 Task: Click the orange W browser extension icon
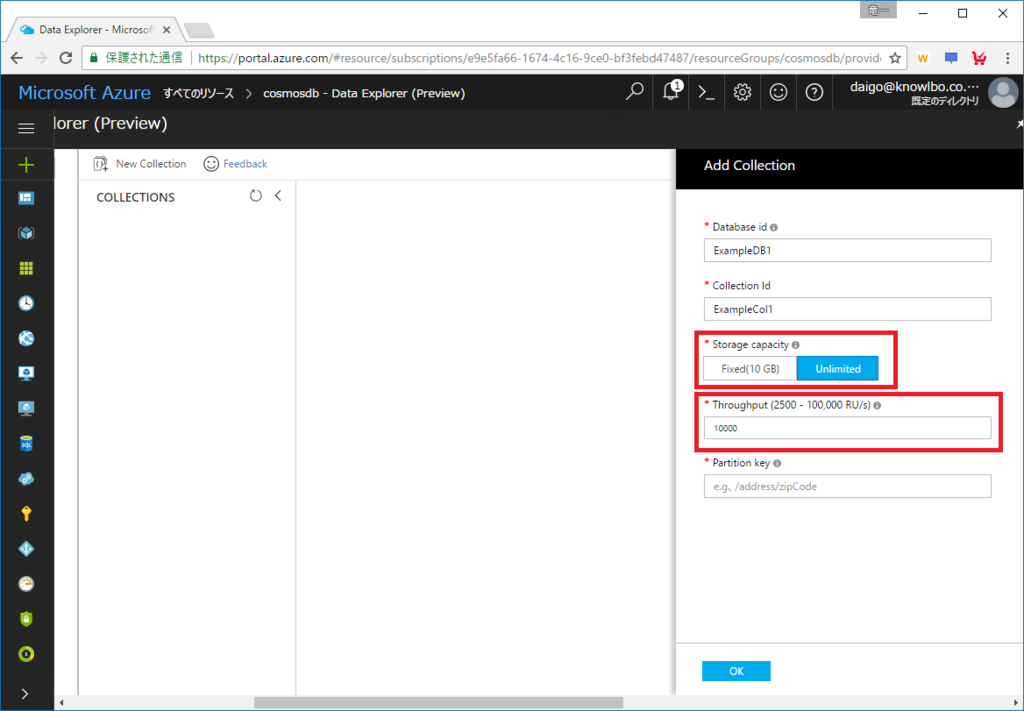pyautogui.click(x=923, y=58)
